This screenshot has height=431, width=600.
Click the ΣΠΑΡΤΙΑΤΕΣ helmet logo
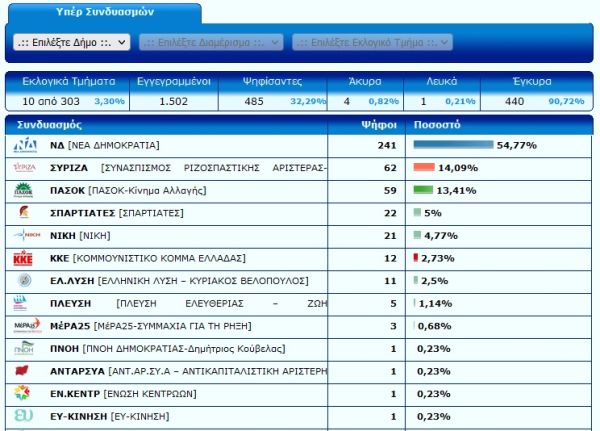click(x=24, y=212)
